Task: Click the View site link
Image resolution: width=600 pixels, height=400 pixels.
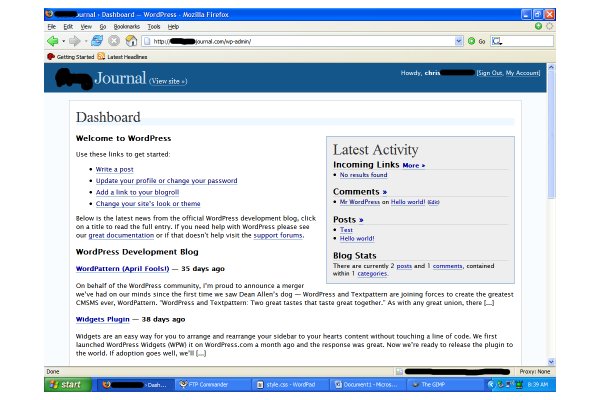Action: point(168,81)
